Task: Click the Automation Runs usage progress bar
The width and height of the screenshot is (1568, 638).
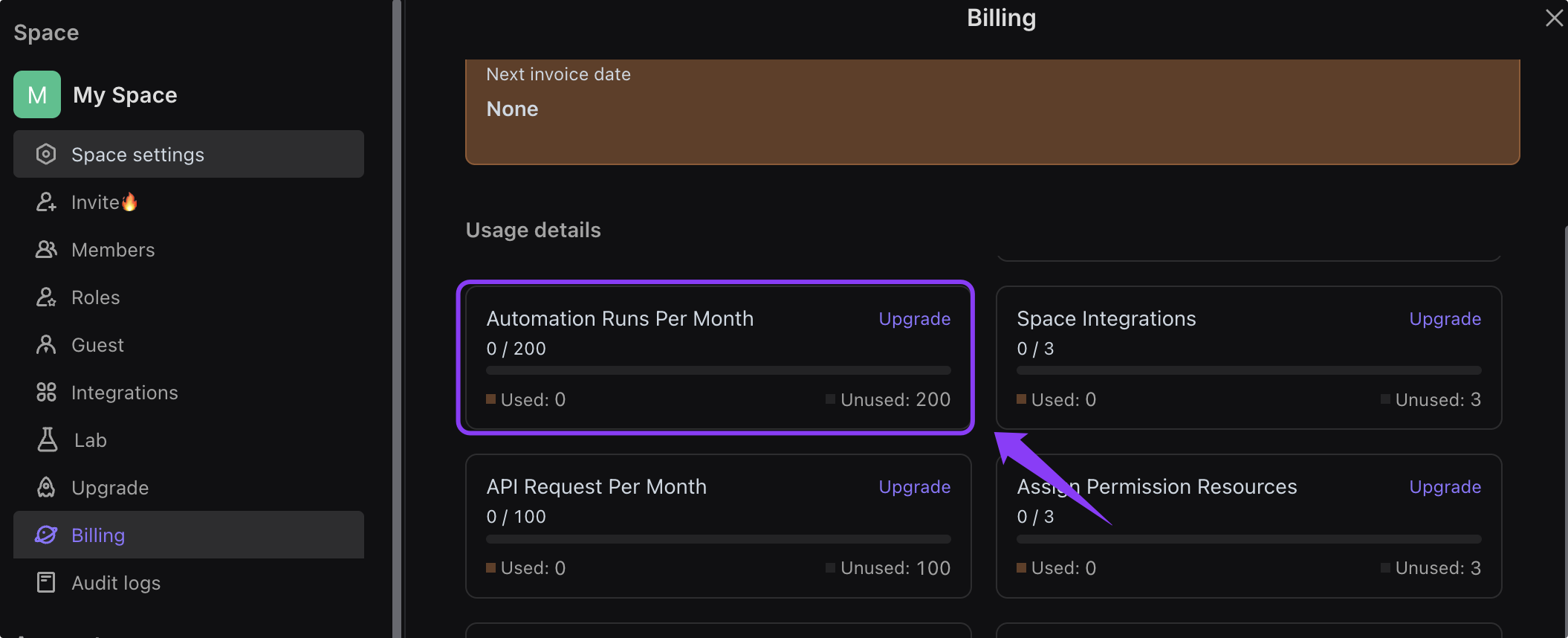Action: click(x=718, y=370)
